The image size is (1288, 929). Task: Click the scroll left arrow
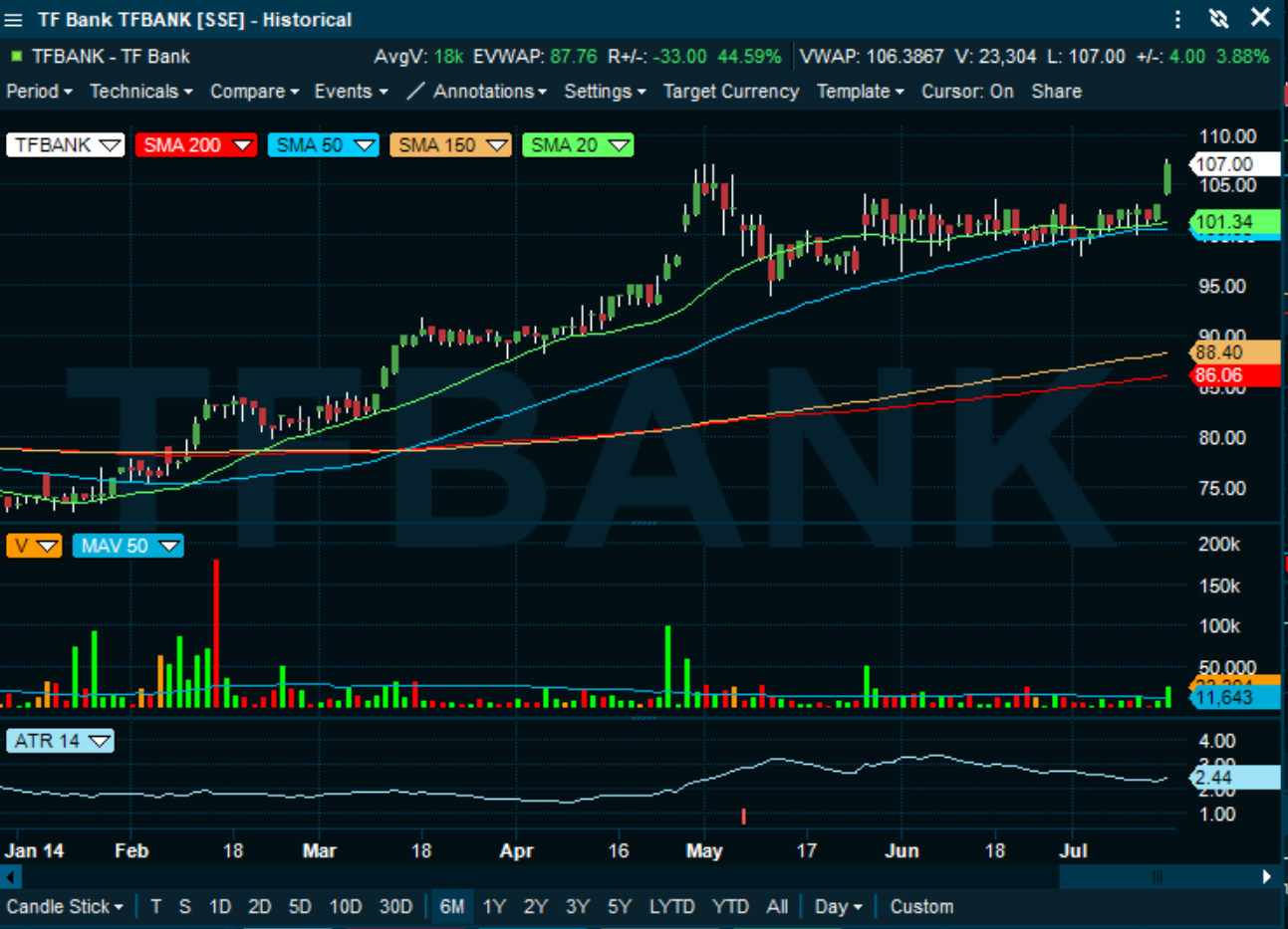pyautogui.click(x=11, y=877)
